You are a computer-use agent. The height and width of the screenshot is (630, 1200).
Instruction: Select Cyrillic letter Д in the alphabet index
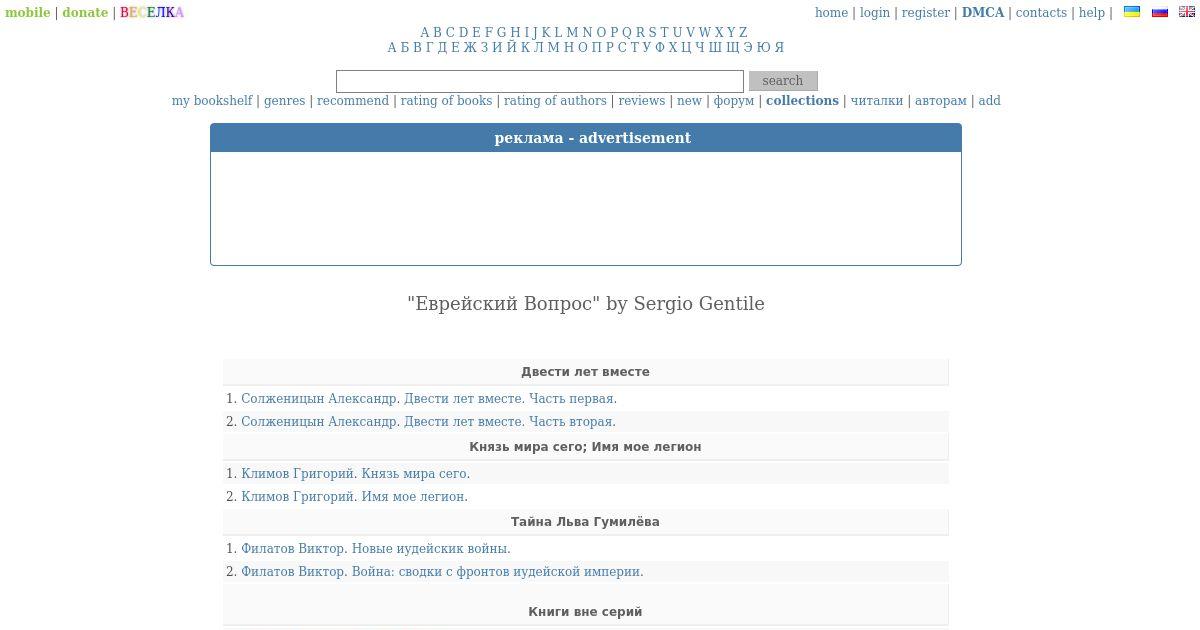click(x=443, y=48)
